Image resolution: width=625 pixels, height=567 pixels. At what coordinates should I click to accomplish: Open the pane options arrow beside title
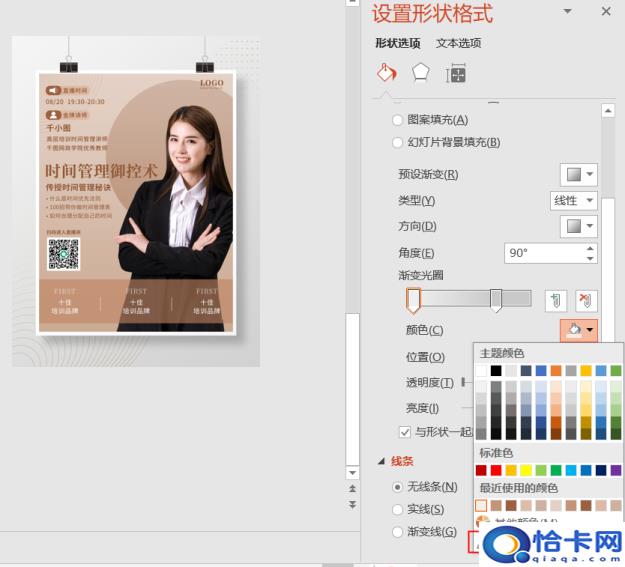coord(568,11)
